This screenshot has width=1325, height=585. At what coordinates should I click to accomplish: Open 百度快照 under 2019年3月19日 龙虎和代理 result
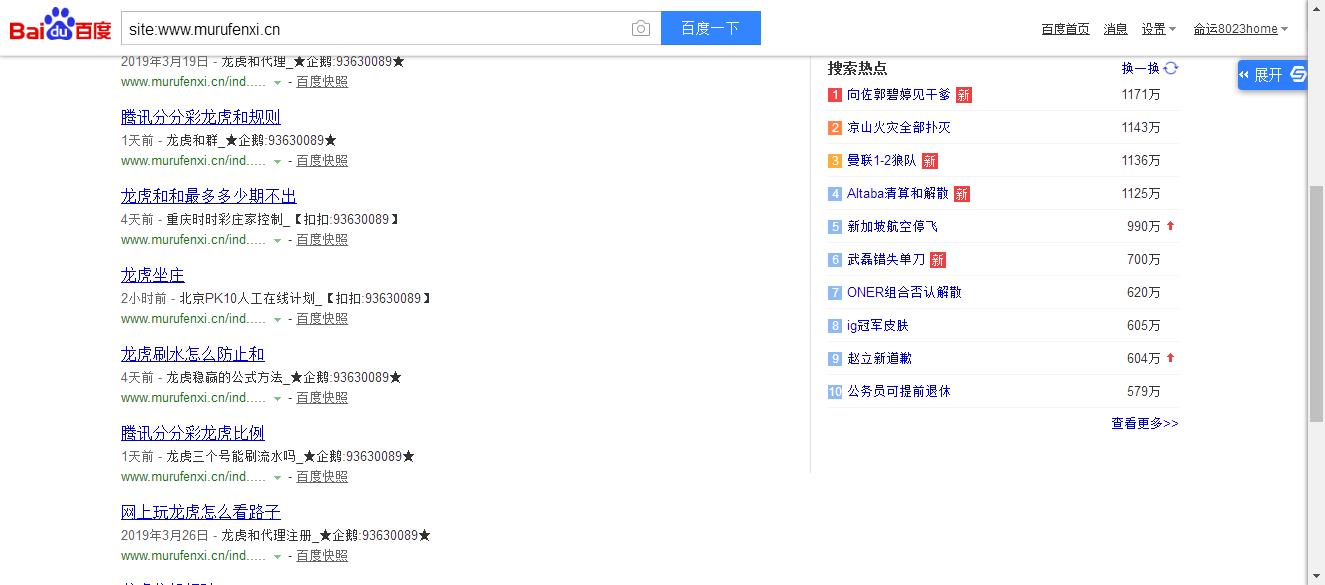coord(322,82)
